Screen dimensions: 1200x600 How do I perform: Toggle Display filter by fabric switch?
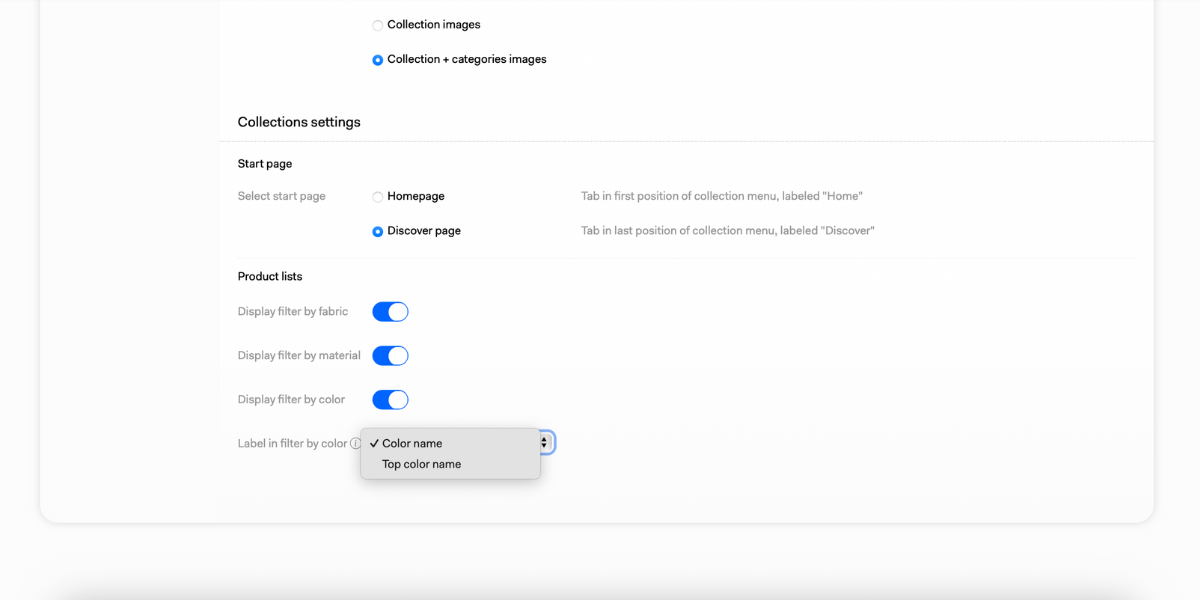point(390,312)
